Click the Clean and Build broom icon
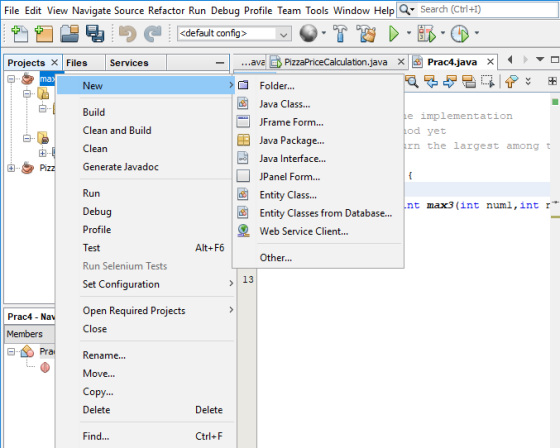The height and width of the screenshot is (448, 560). [366, 34]
